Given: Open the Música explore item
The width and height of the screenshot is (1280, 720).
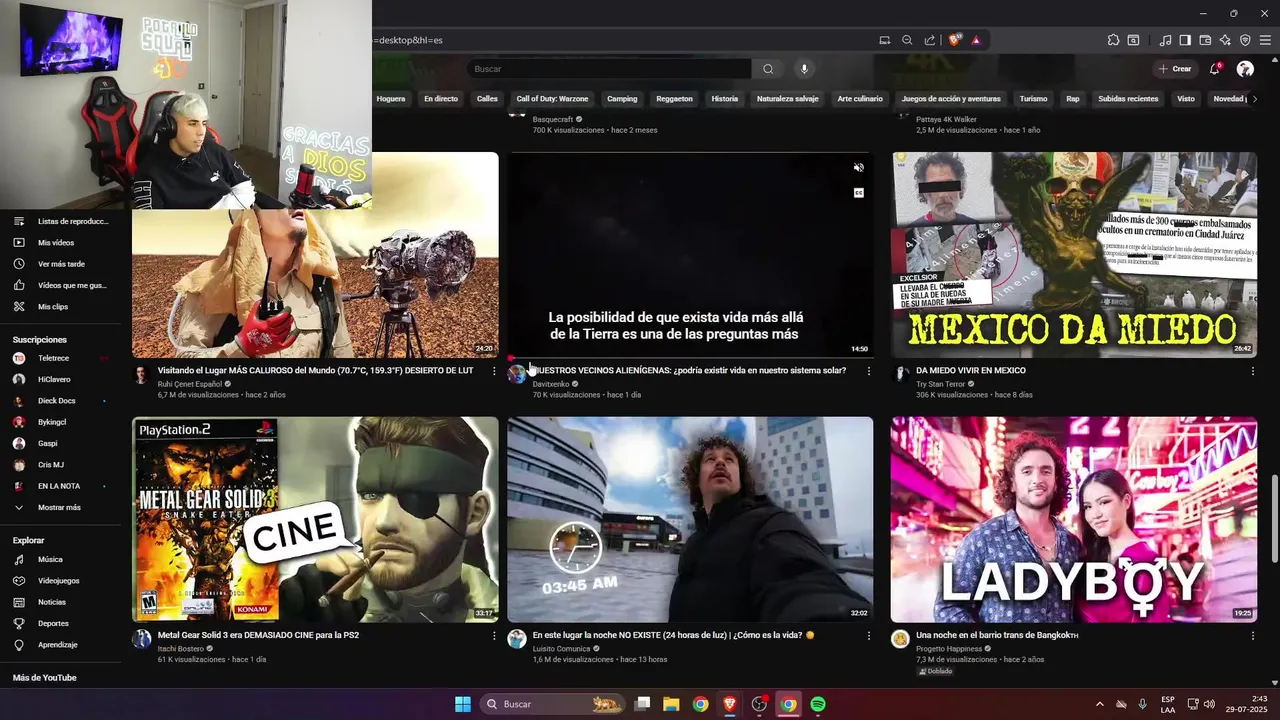Looking at the screenshot, I should pyautogui.click(x=50, y=560).
